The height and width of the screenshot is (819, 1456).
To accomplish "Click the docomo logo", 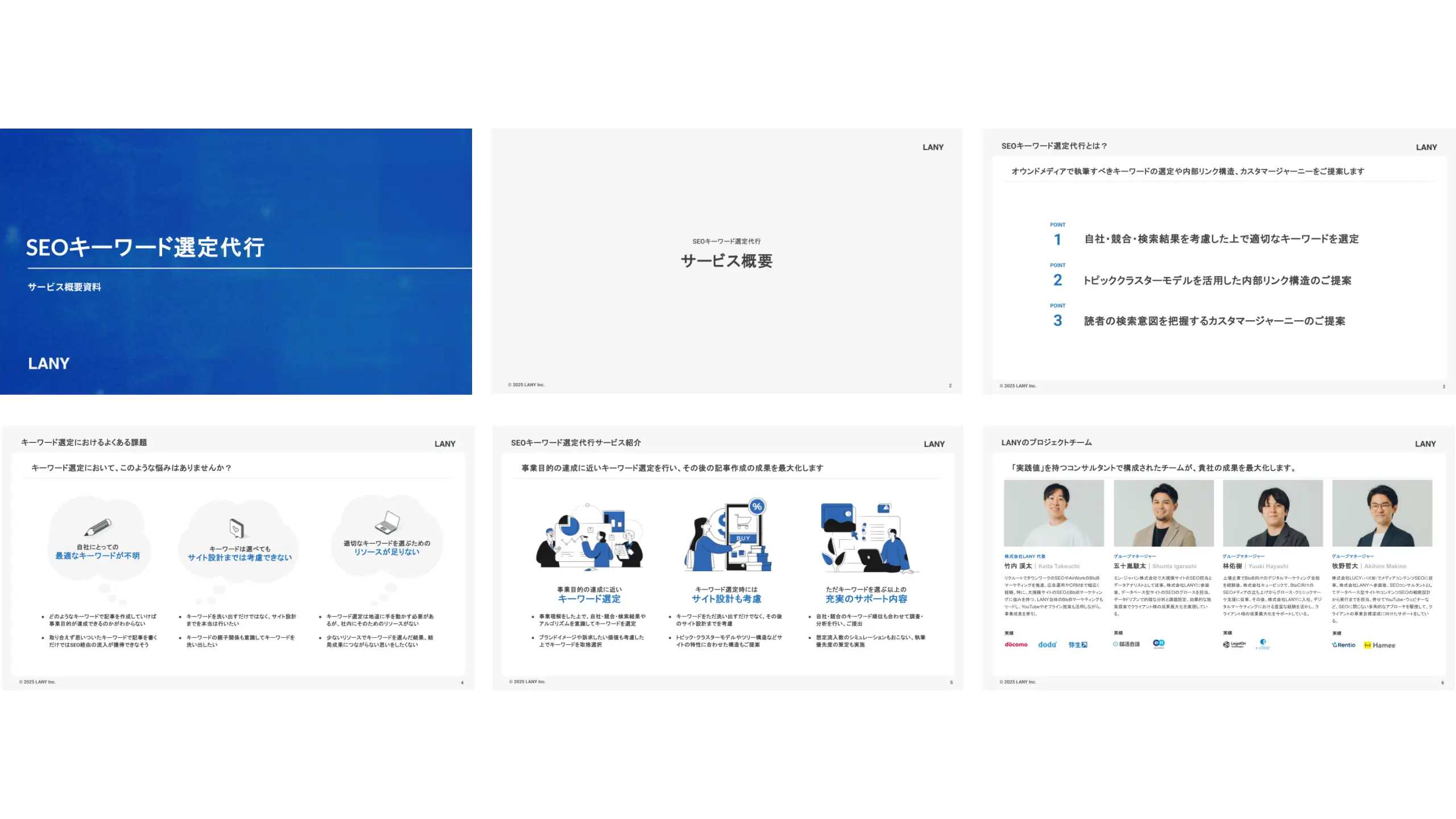I will pyautogui.click(x=1016, y=644).
